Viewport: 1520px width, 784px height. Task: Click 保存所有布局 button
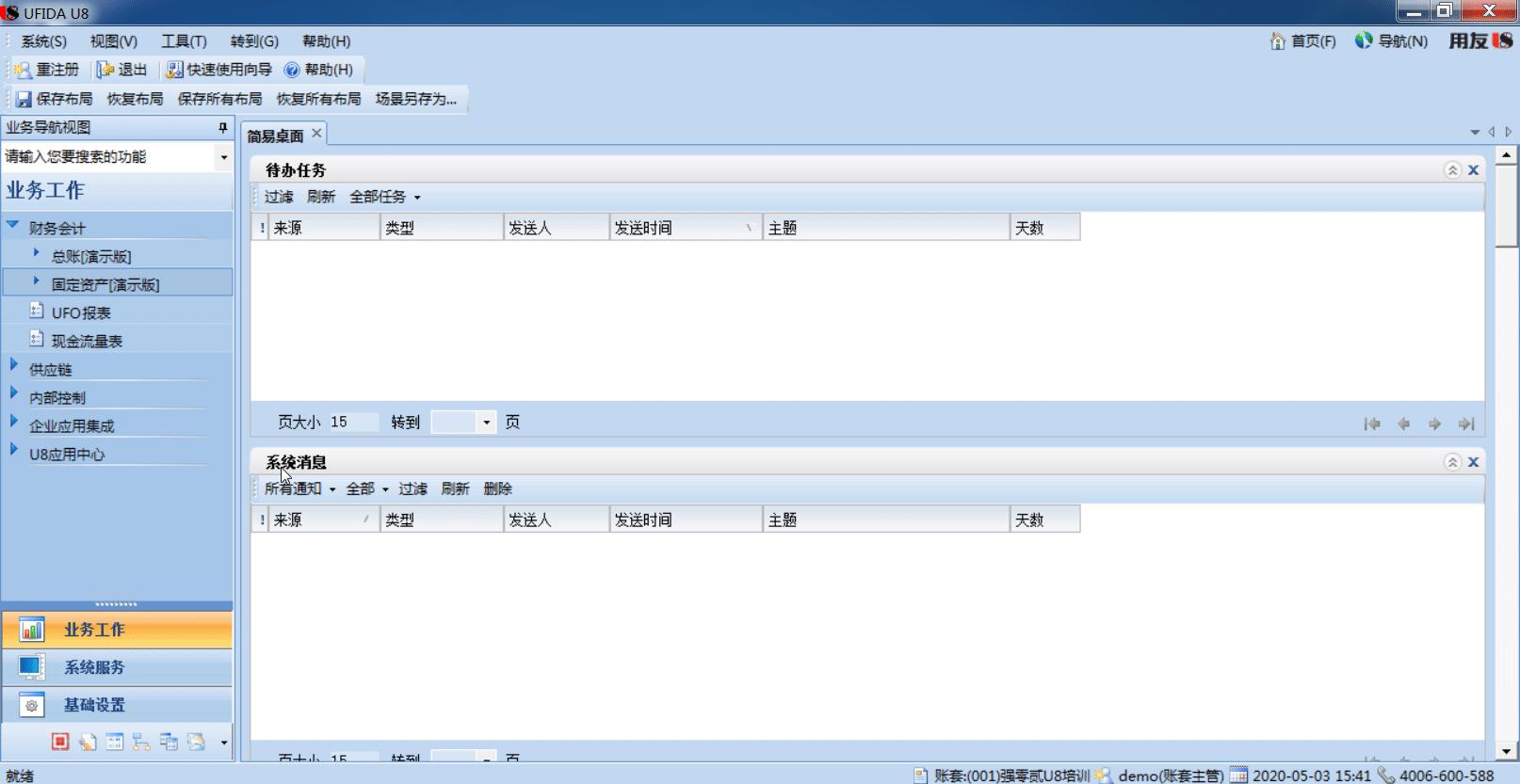[x=219, y=99]
